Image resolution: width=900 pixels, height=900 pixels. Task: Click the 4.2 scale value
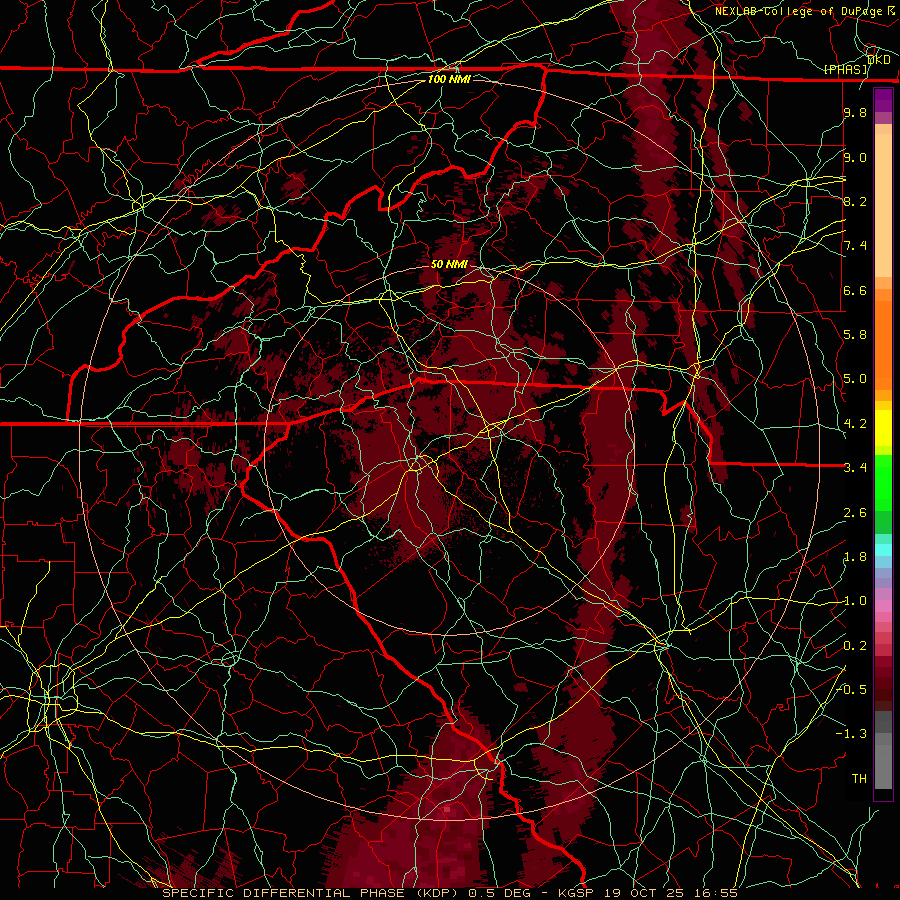pos(855,424)
